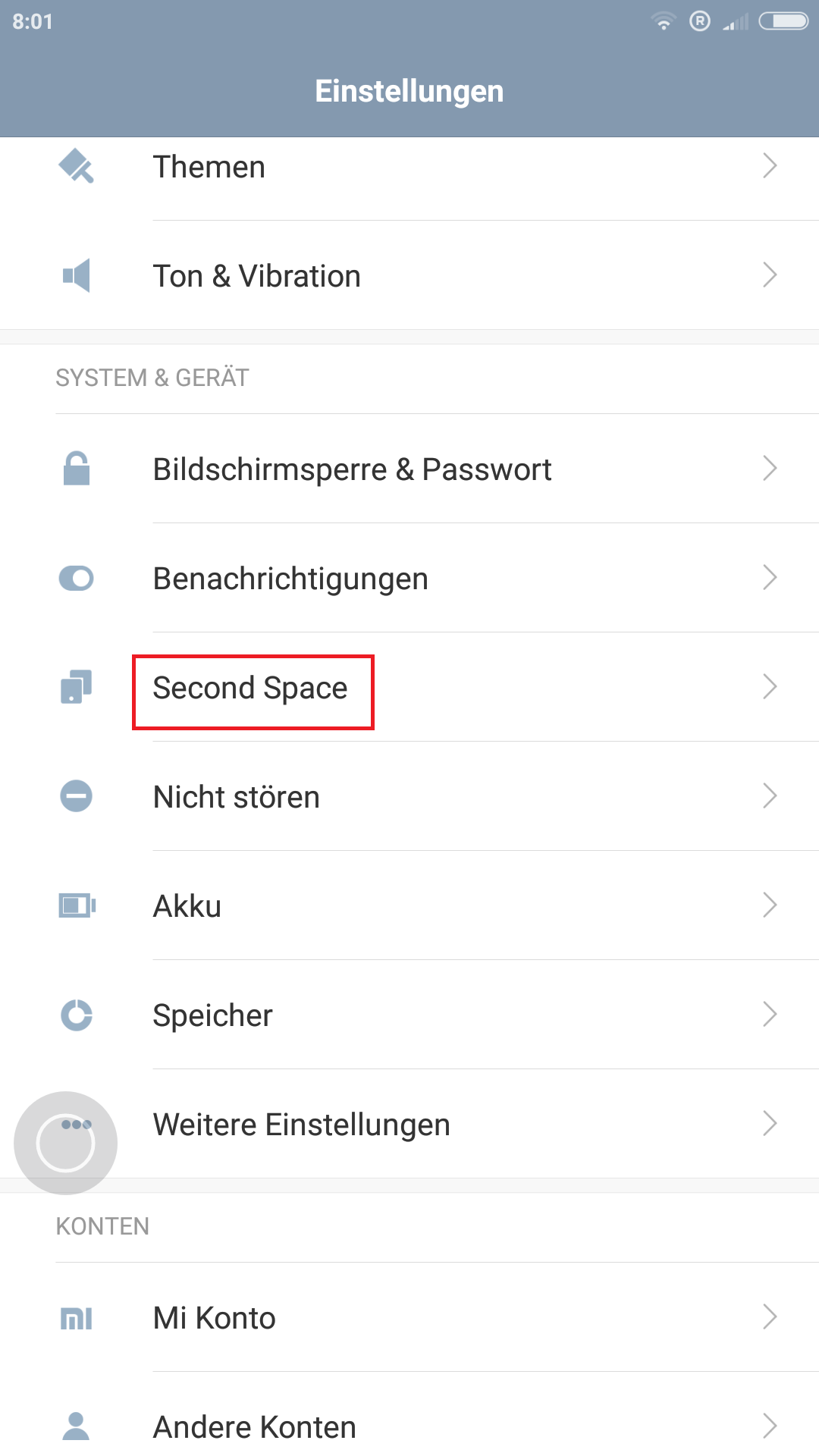Tap the Mi logo icon
The image size is (819, 1456).
76,1318
